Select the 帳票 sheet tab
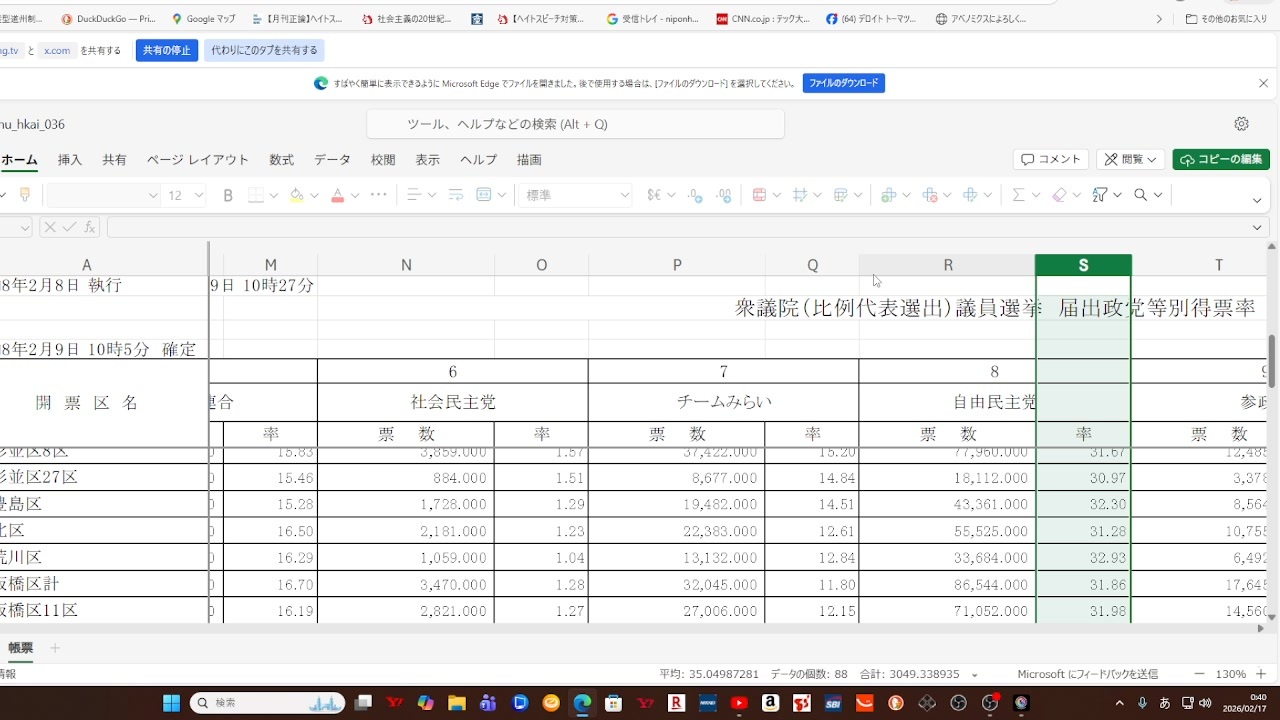Viewport: 1280px width, 720px height. pos(20,648)
